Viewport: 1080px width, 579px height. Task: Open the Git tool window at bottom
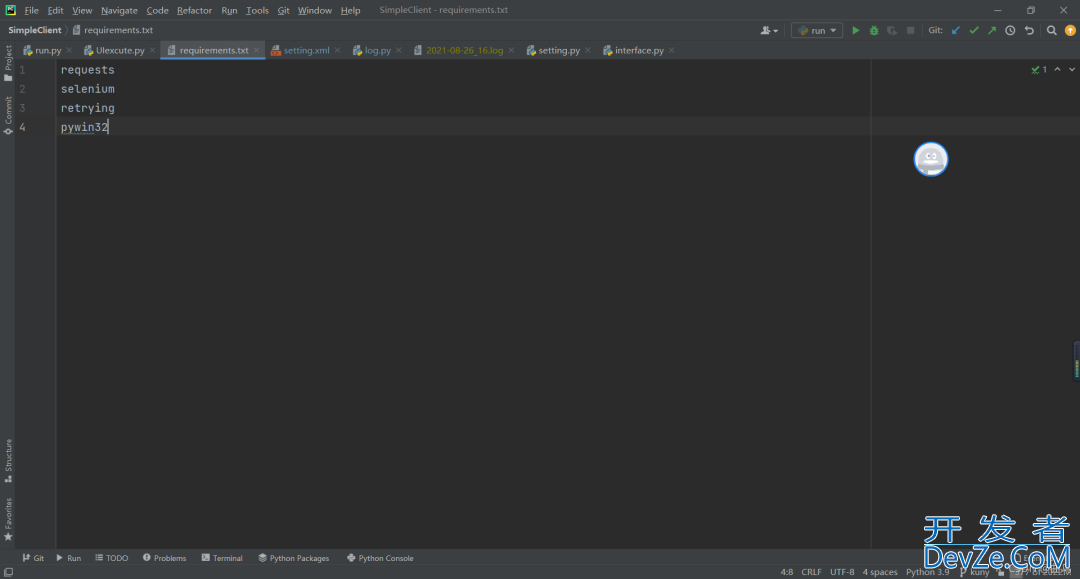[x=33, y=558]
